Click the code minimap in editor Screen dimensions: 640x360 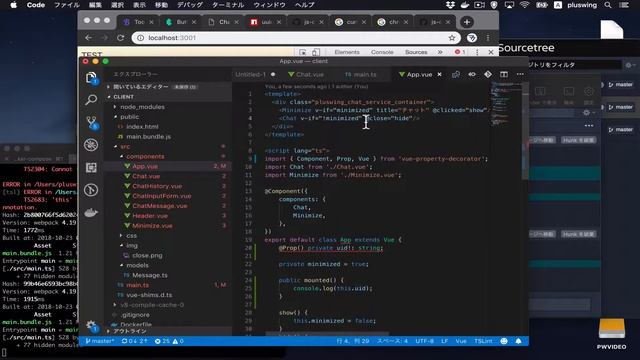(x=505, y=104)
